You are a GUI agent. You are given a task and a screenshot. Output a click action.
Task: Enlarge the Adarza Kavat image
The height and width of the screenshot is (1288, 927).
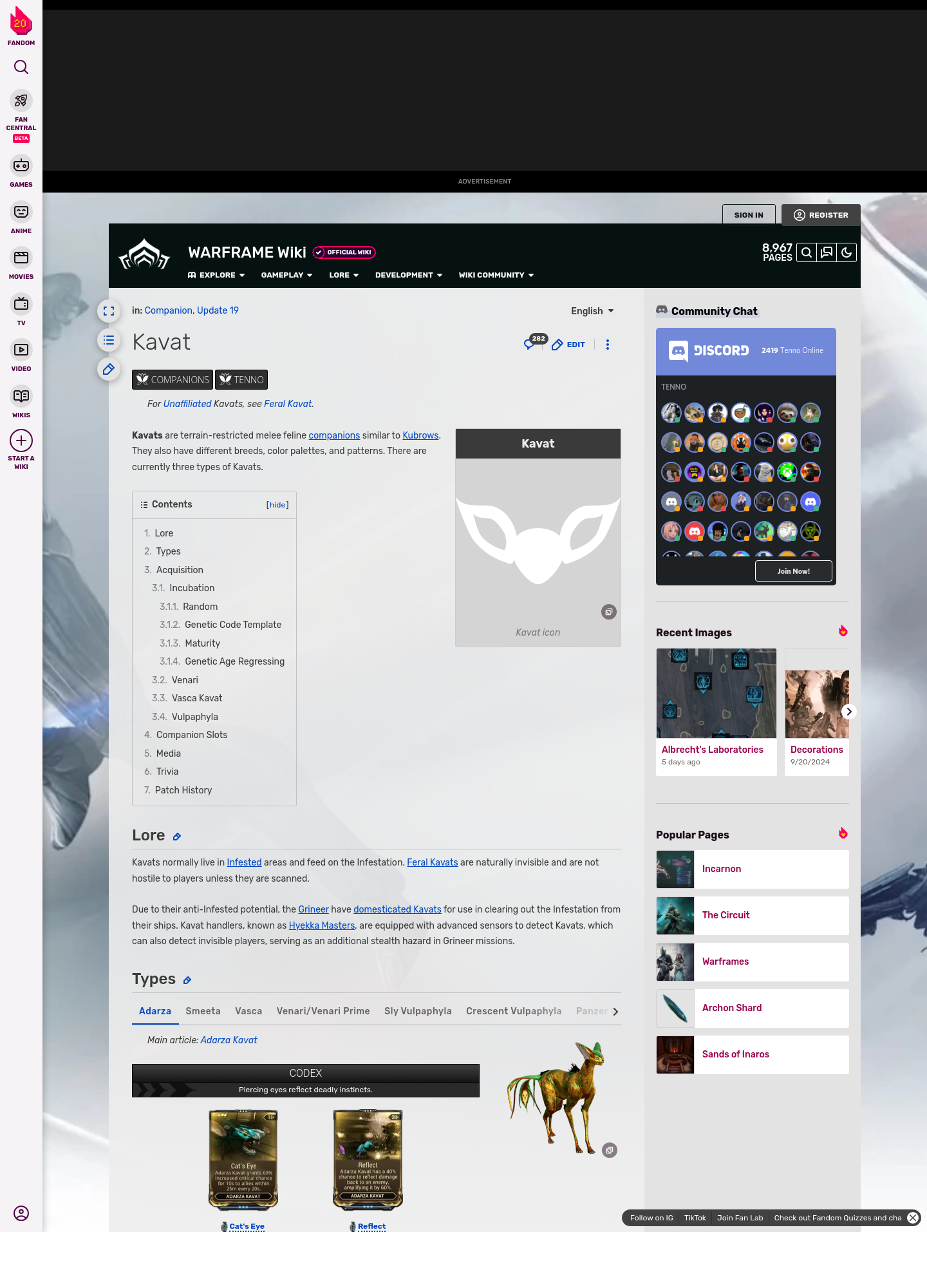(610, 1150)
